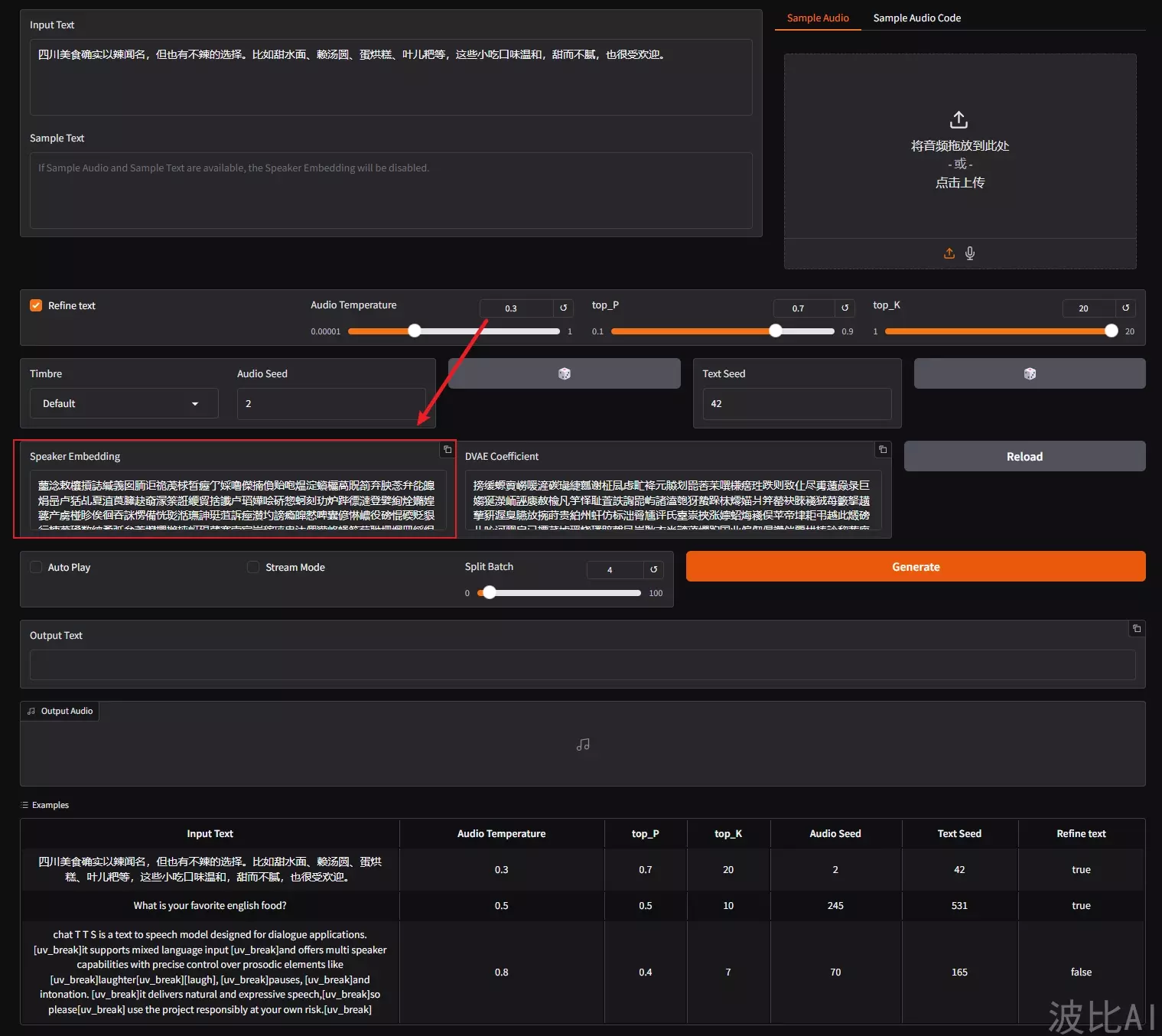Click the Split Batch number field
Viewport: 1162px width, 1036px height.
[615, 570]
